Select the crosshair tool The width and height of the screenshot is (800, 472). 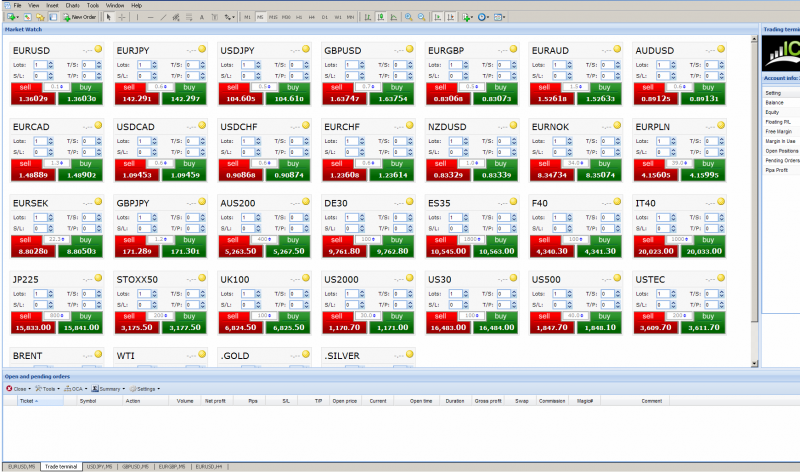click(122, 17)
